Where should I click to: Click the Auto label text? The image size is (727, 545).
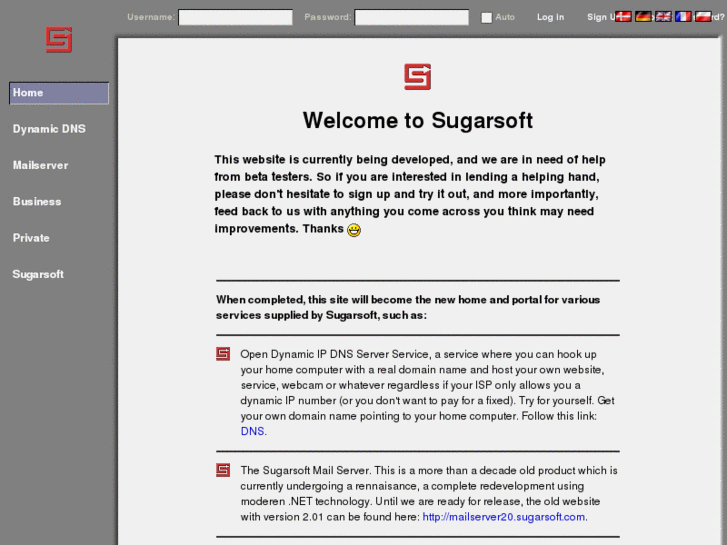(505, 17)
